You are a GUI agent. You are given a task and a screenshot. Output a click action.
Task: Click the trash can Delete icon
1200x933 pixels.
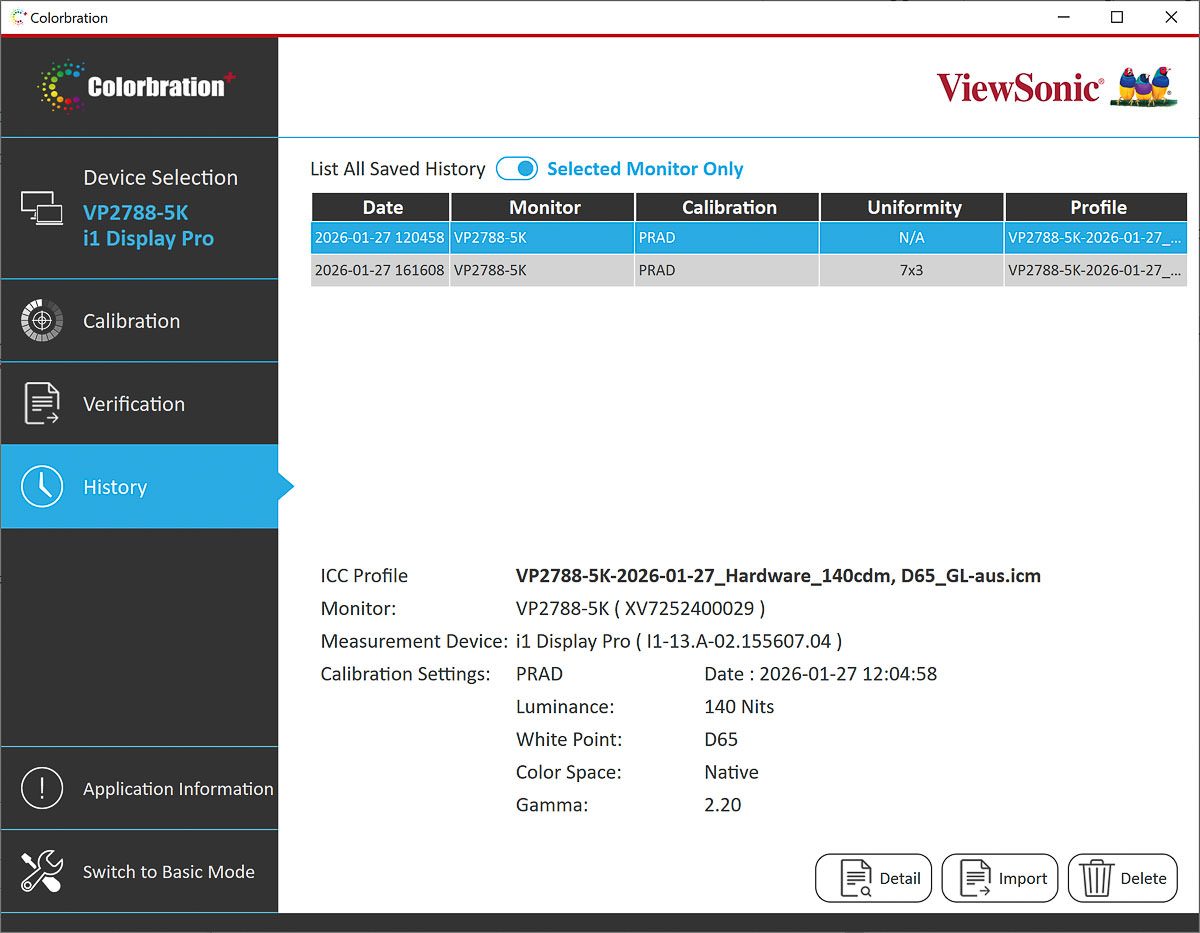point(1097,879)
